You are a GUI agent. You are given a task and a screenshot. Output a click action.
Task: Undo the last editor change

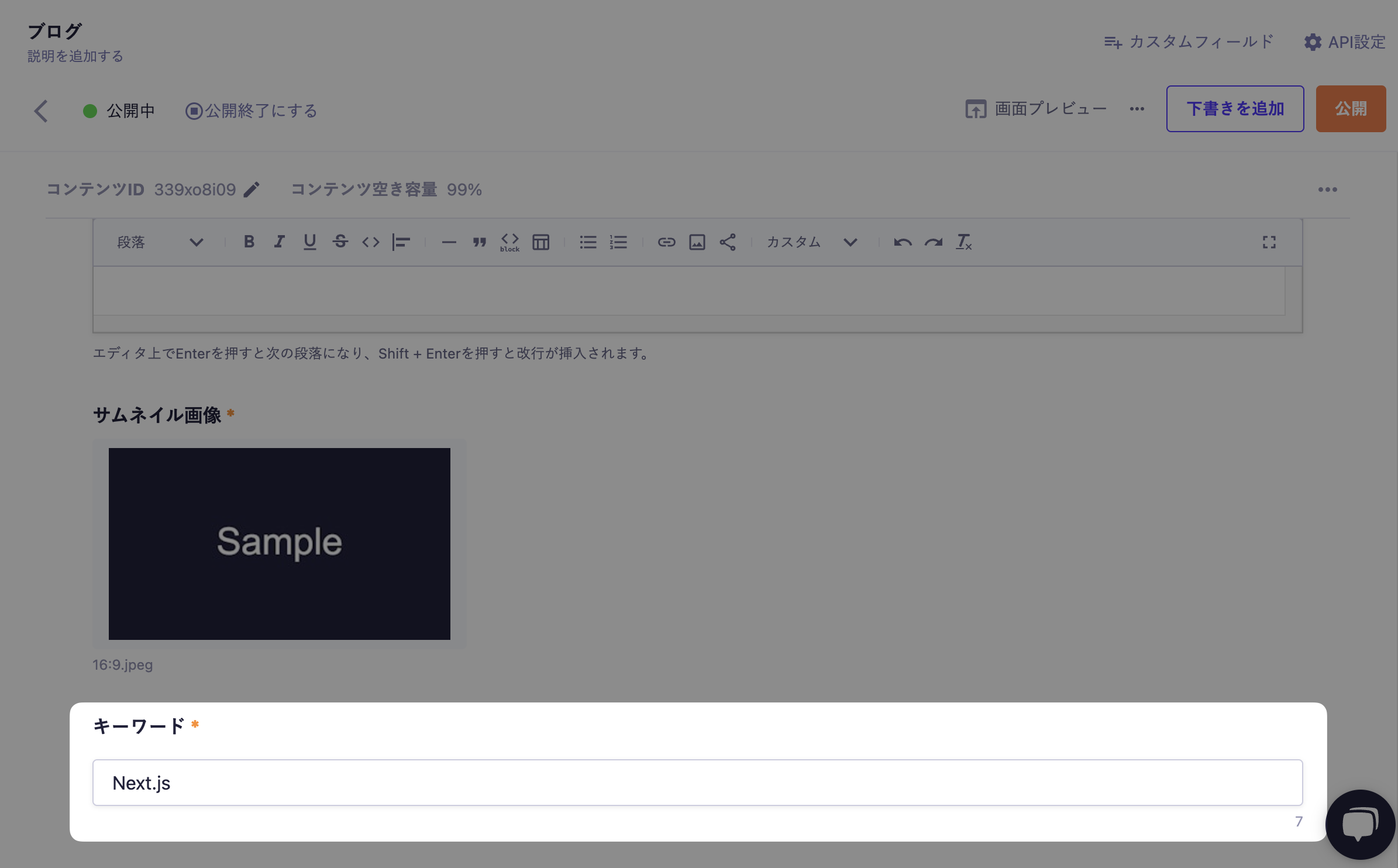(901, 242)
